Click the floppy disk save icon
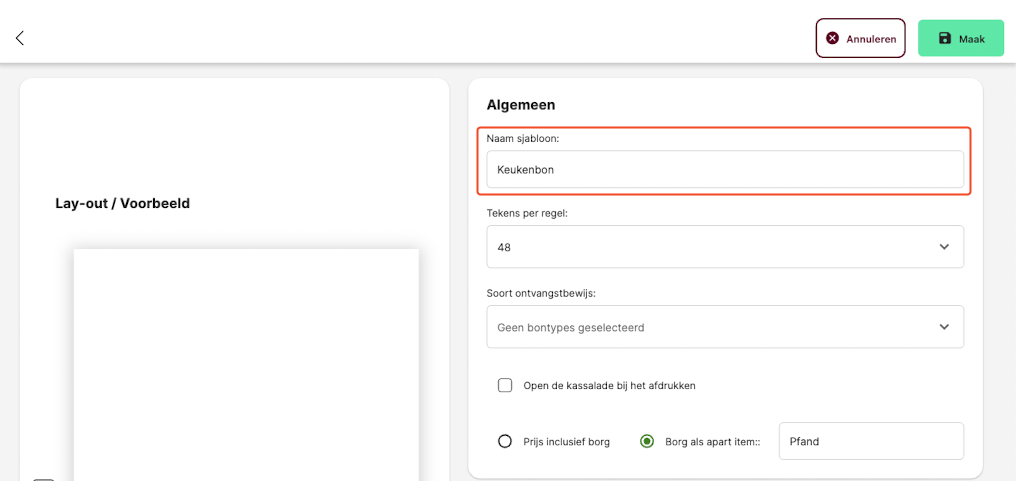Viewport: 1016px width, 481px height. [x=945, y=38]
